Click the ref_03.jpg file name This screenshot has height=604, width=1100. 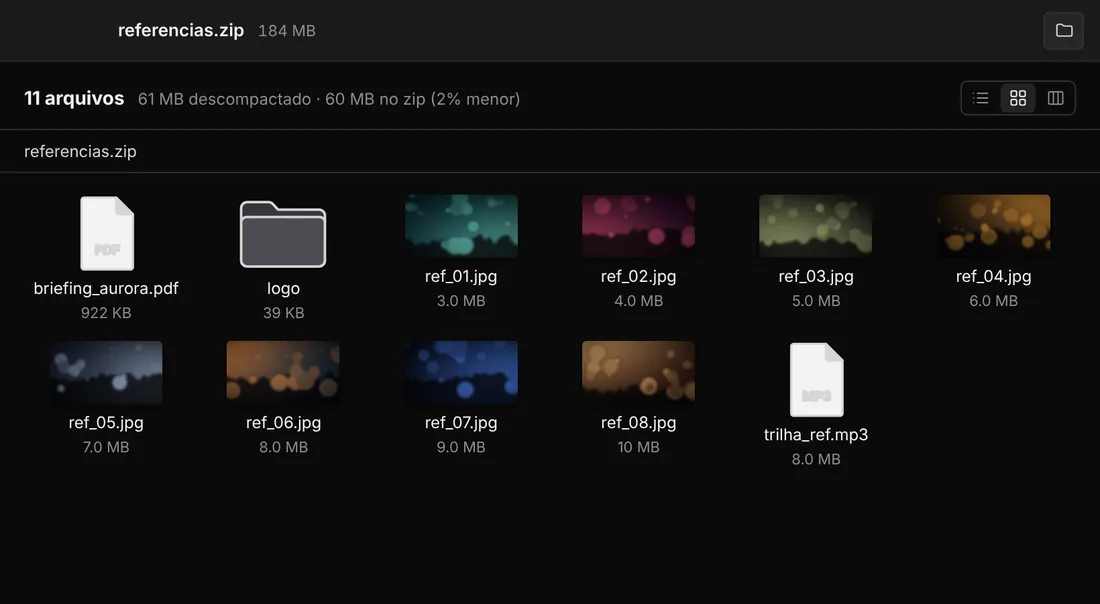(x=816, y=276)
